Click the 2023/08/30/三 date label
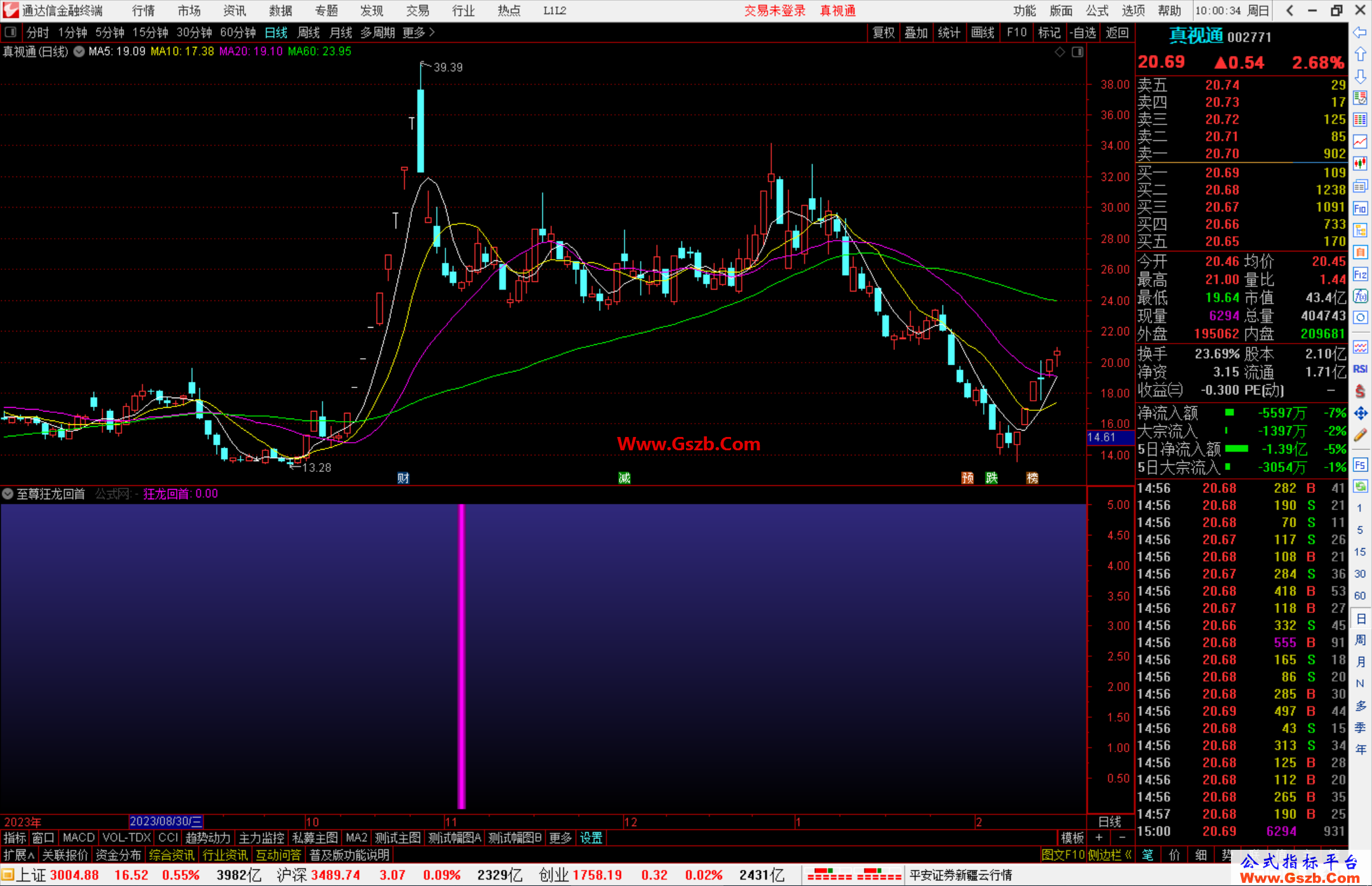The width and height of the screenshot is (1372, 886). (166, 821)
